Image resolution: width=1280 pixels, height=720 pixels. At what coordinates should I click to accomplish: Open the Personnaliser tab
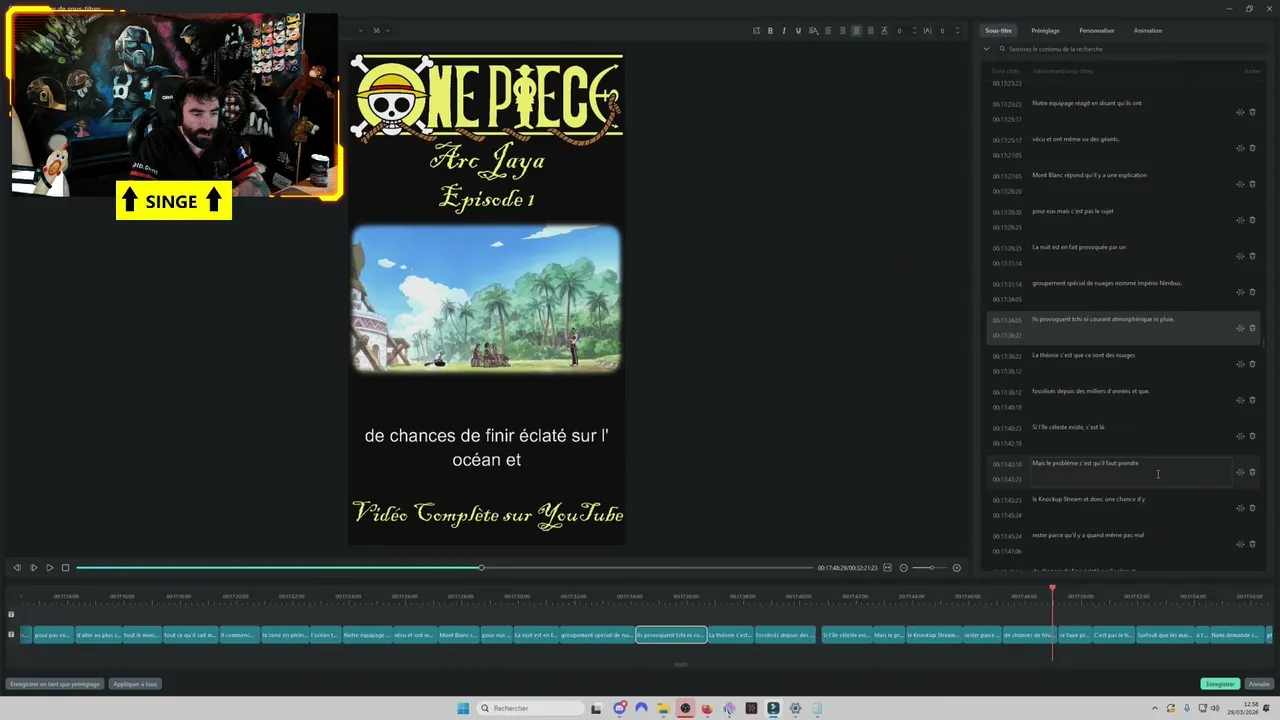[x=1097, y=31]
